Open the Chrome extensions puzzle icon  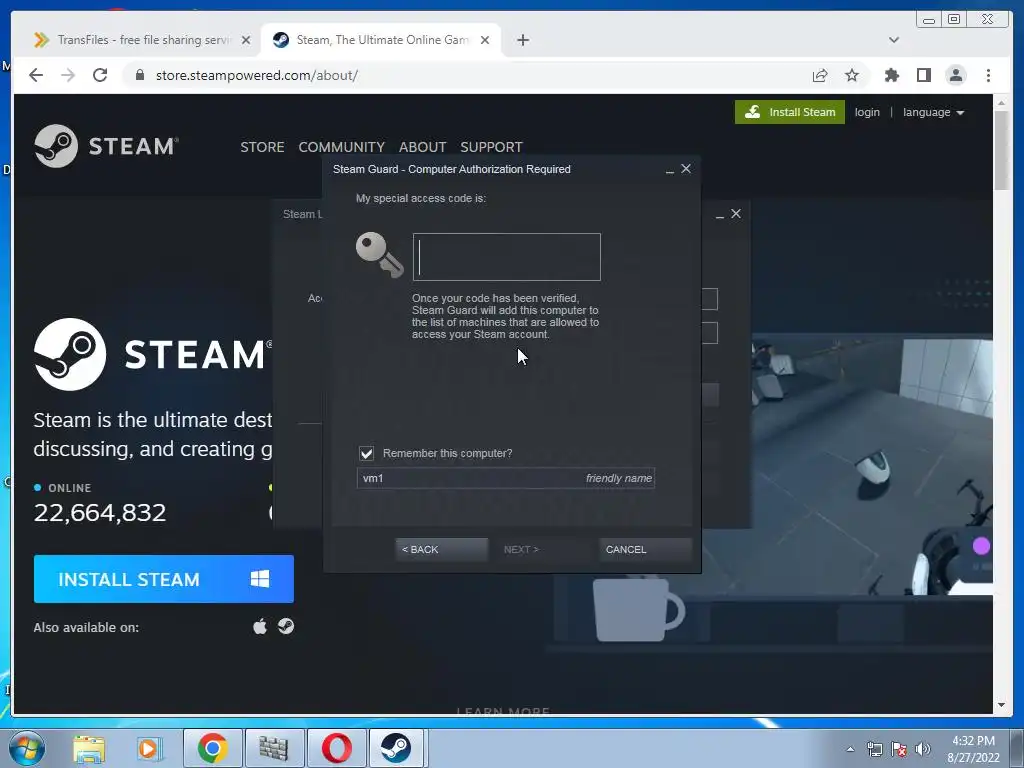[891, 75]
